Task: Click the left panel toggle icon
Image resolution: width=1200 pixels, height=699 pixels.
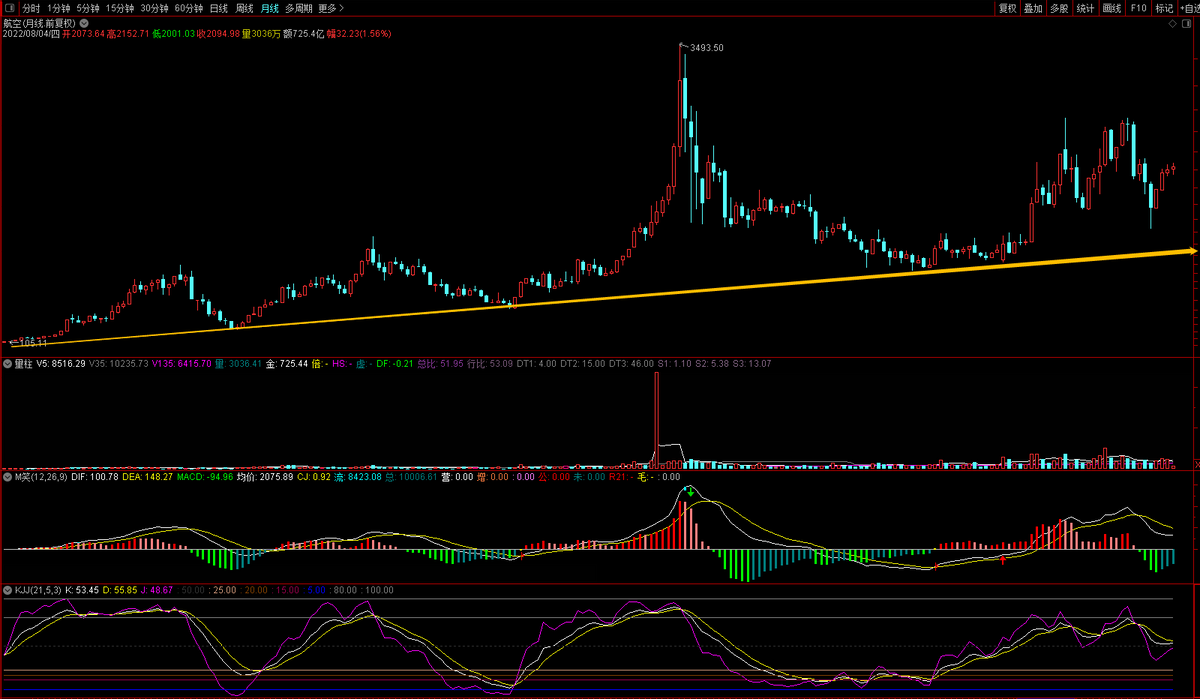Action: tap(9, 8)
